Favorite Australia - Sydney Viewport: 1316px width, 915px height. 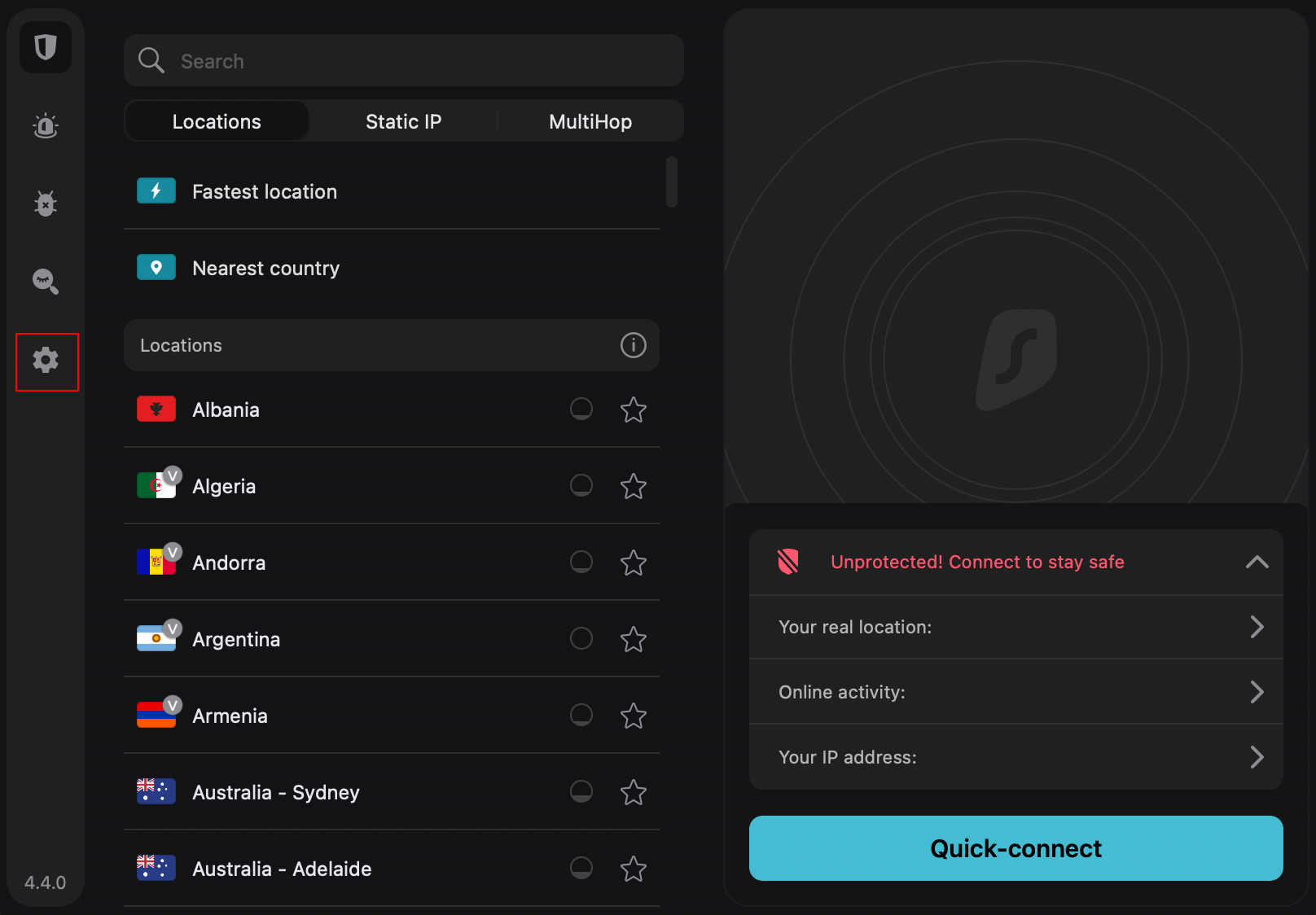point(634,792)
